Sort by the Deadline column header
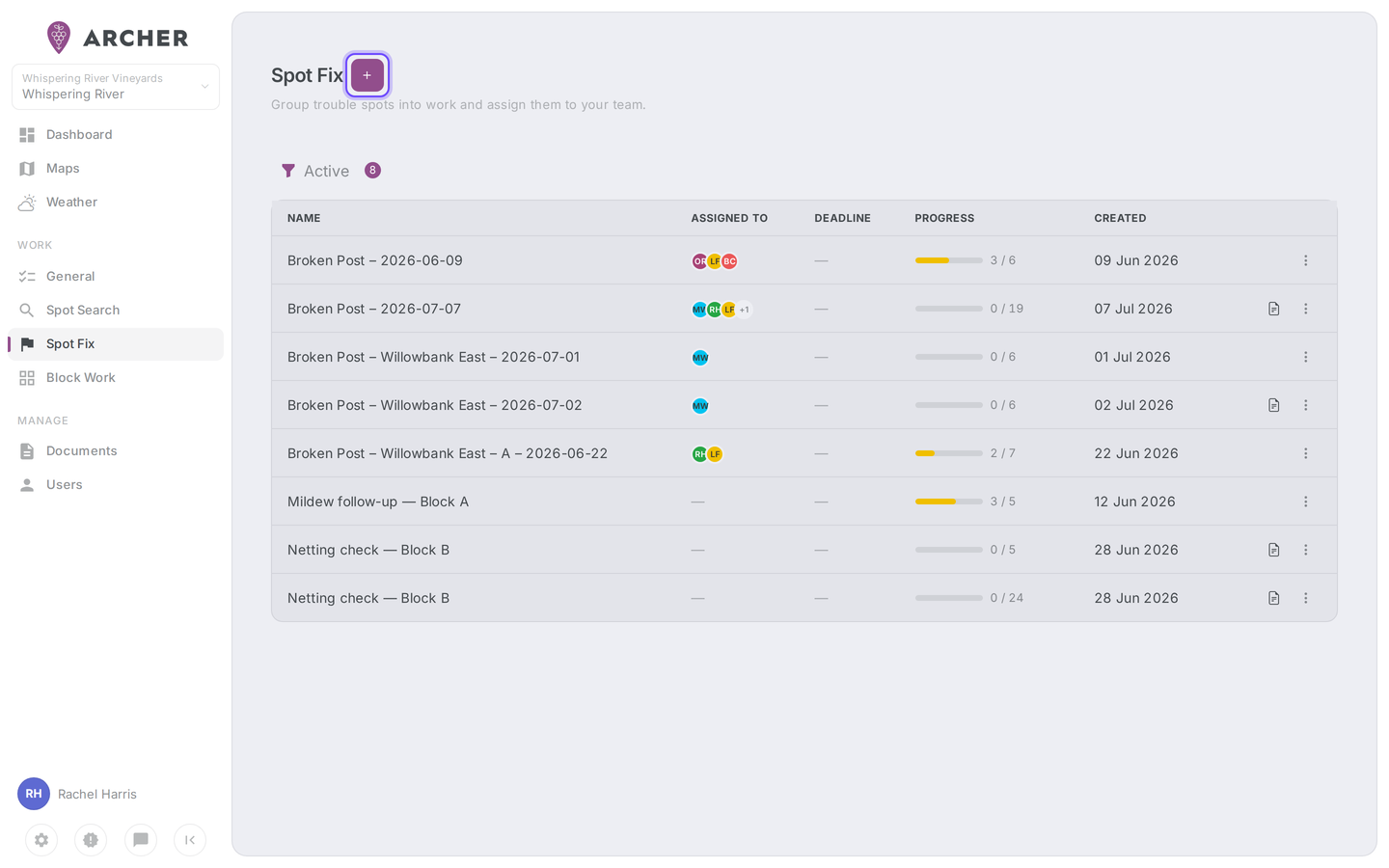The width and height of the screenshot is (1389, 868). coord(842,218)
